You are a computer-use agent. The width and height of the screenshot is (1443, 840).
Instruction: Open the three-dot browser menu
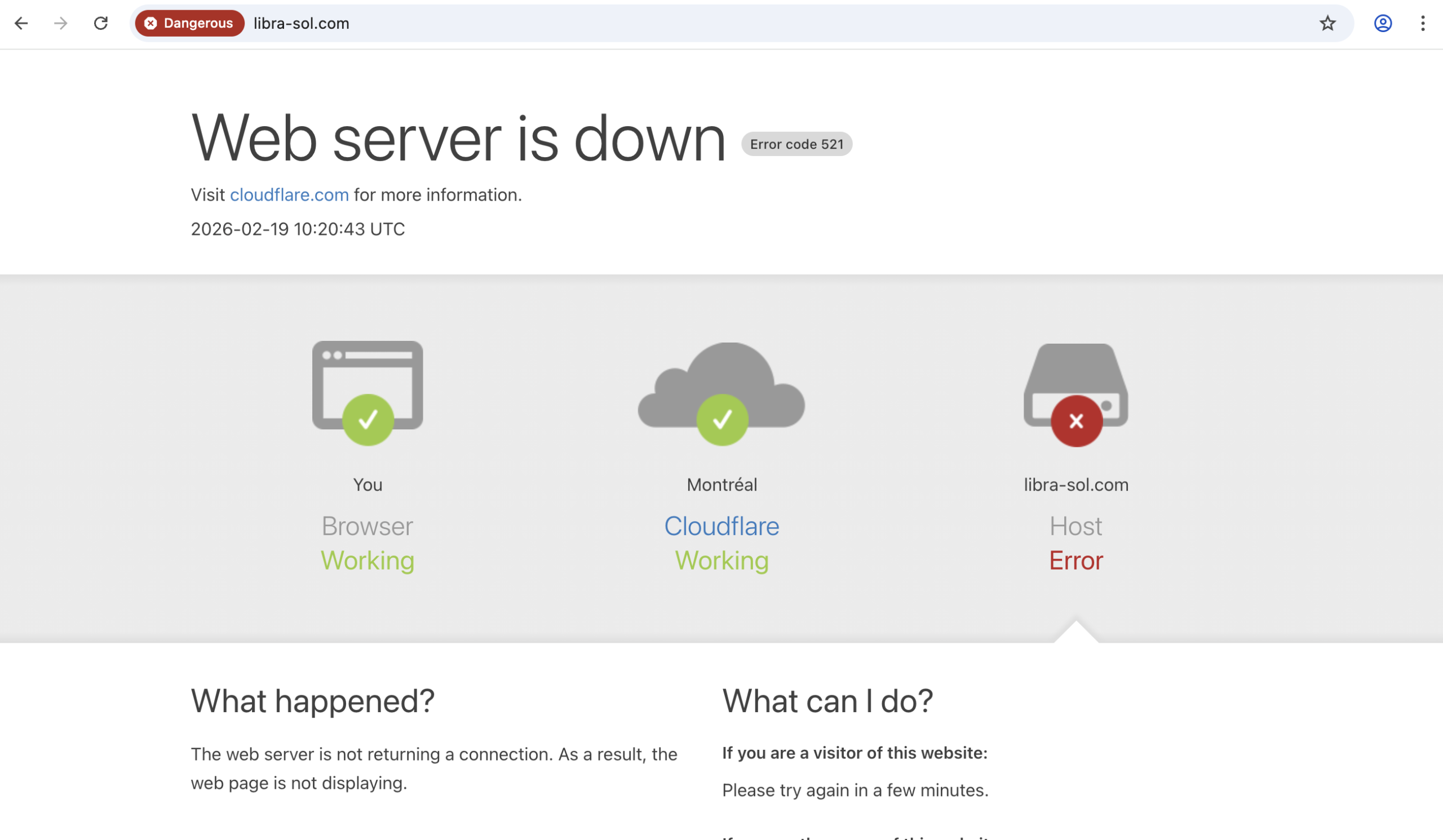click(x=1422, y=24)
